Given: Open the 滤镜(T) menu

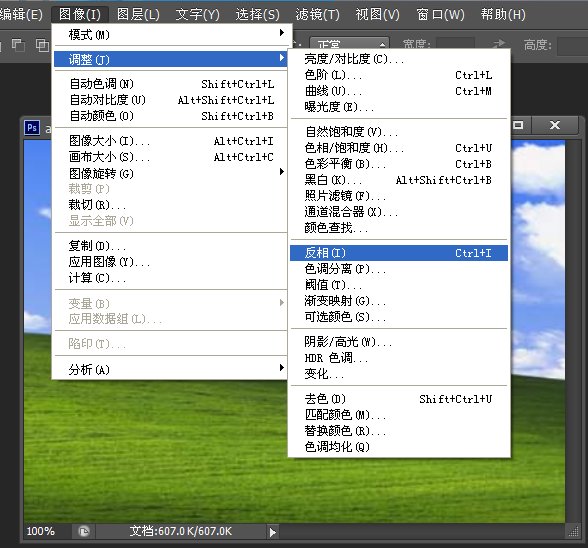Looking at the screenshot, I should (317, 14).
